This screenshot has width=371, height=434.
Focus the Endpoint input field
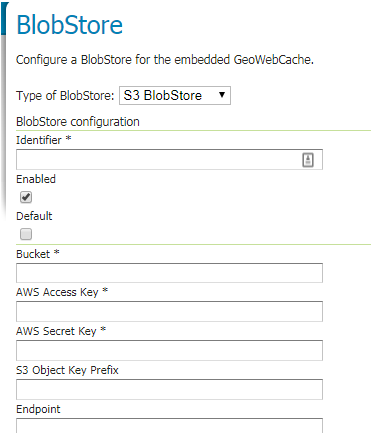click(169, 426)
